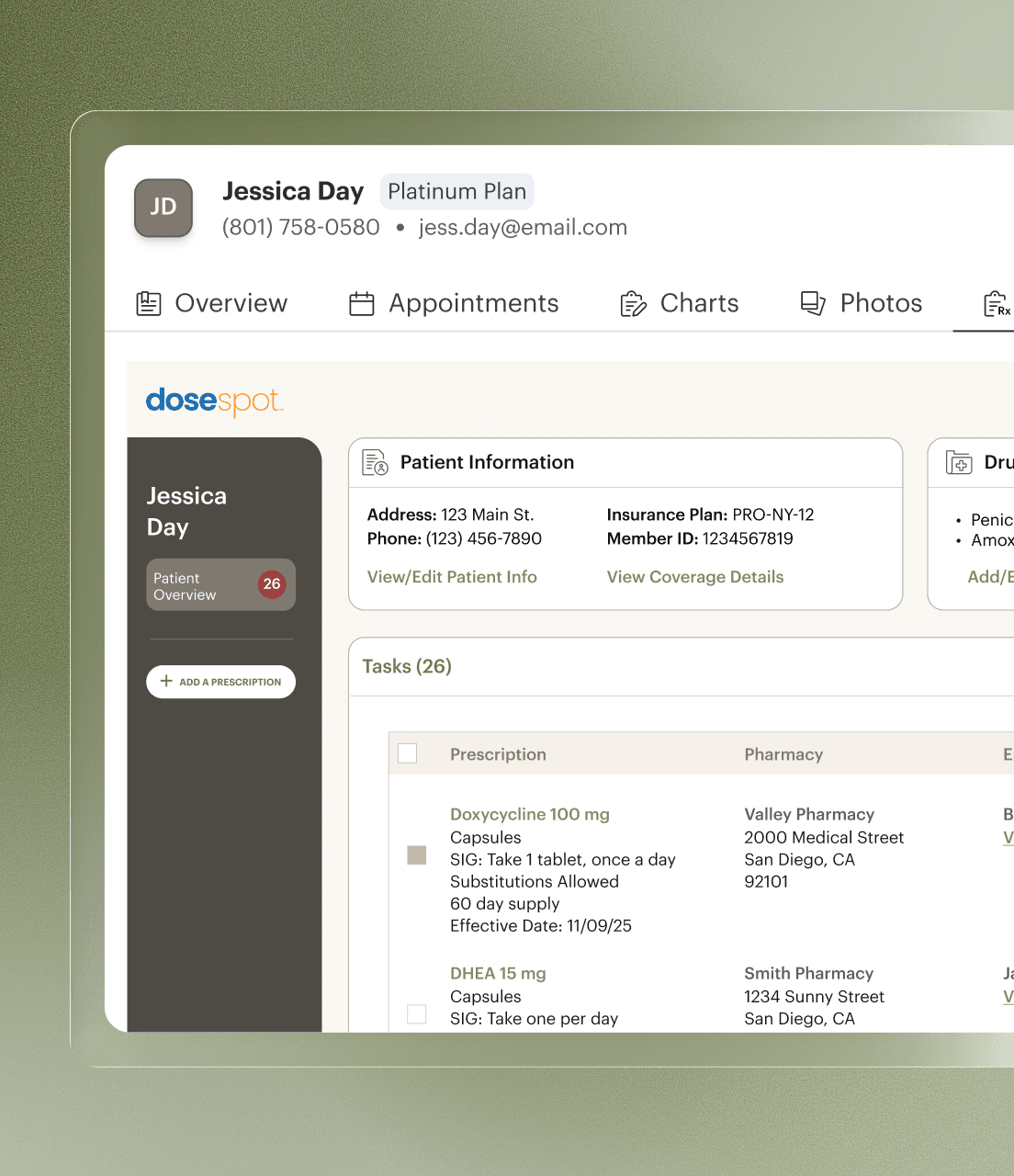Click the drug allergies folder icon
Screen dimensions: 1014x1176
959,462
